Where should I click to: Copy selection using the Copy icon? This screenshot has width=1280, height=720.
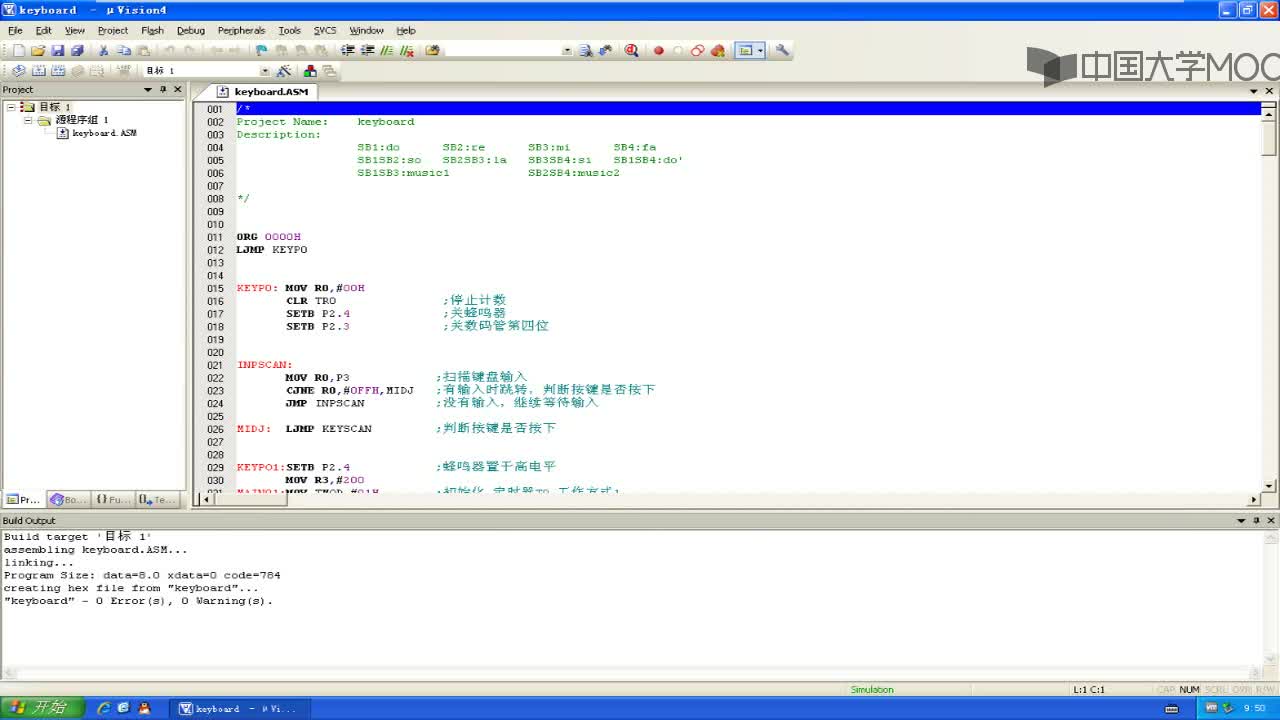[124, 51]
